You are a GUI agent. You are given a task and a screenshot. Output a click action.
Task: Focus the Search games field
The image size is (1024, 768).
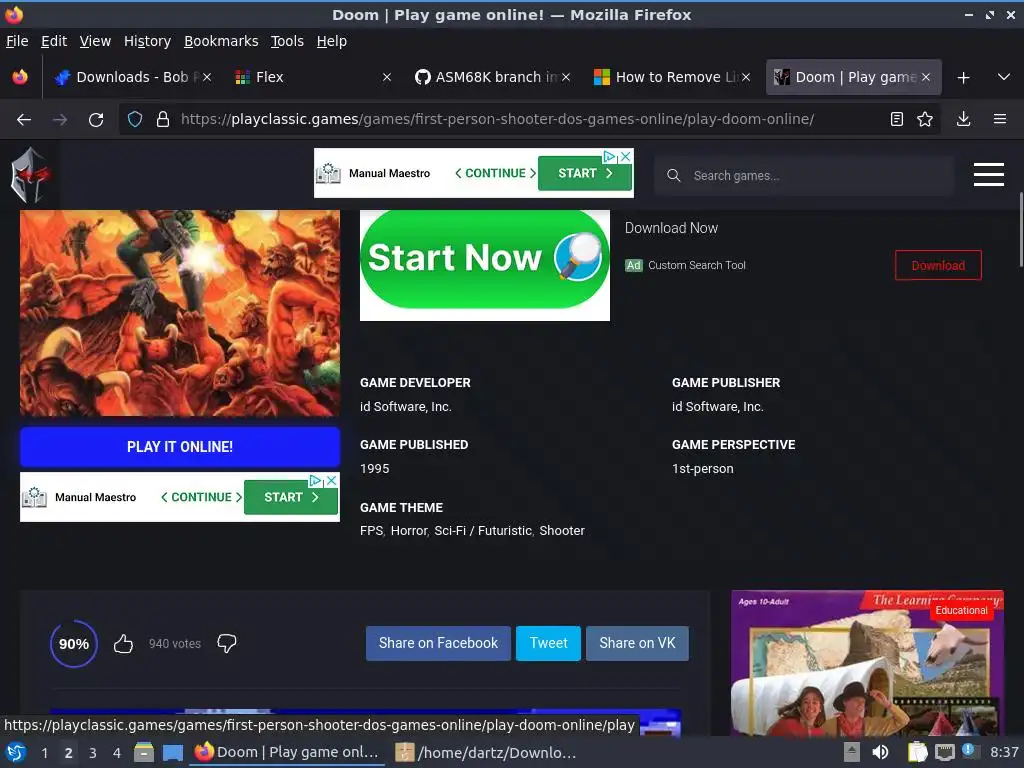(x=803, y=176)
